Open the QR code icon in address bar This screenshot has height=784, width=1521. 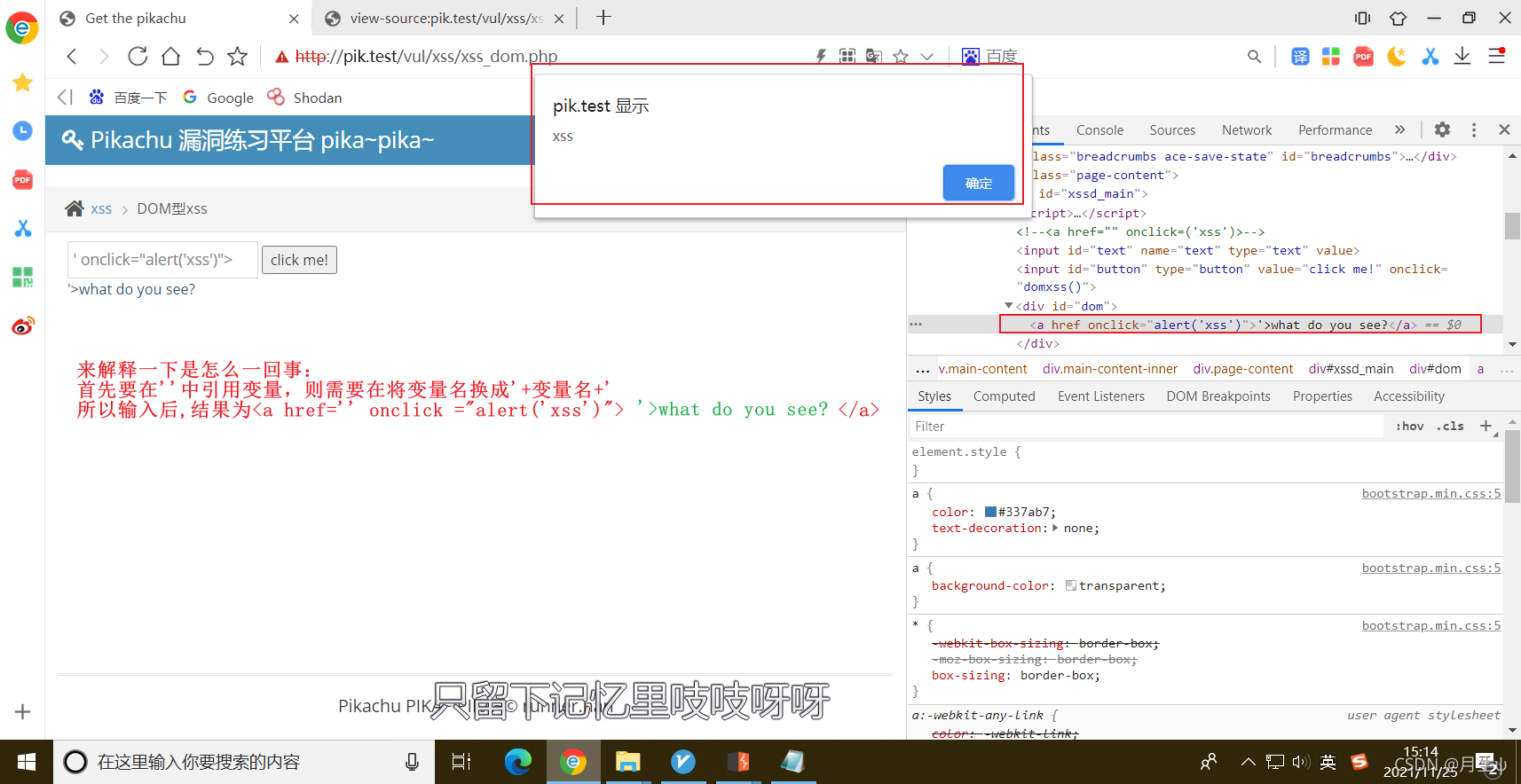[x=847, y=57]
